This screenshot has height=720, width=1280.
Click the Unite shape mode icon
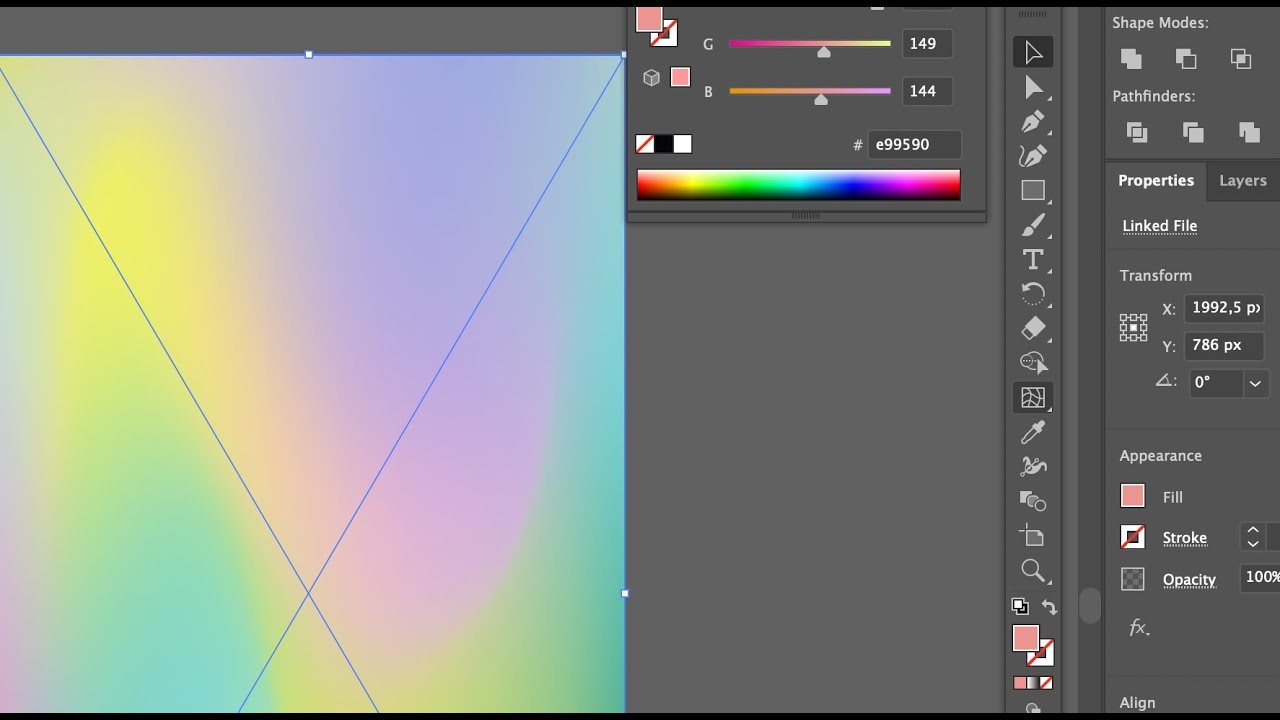point(1131,58)
